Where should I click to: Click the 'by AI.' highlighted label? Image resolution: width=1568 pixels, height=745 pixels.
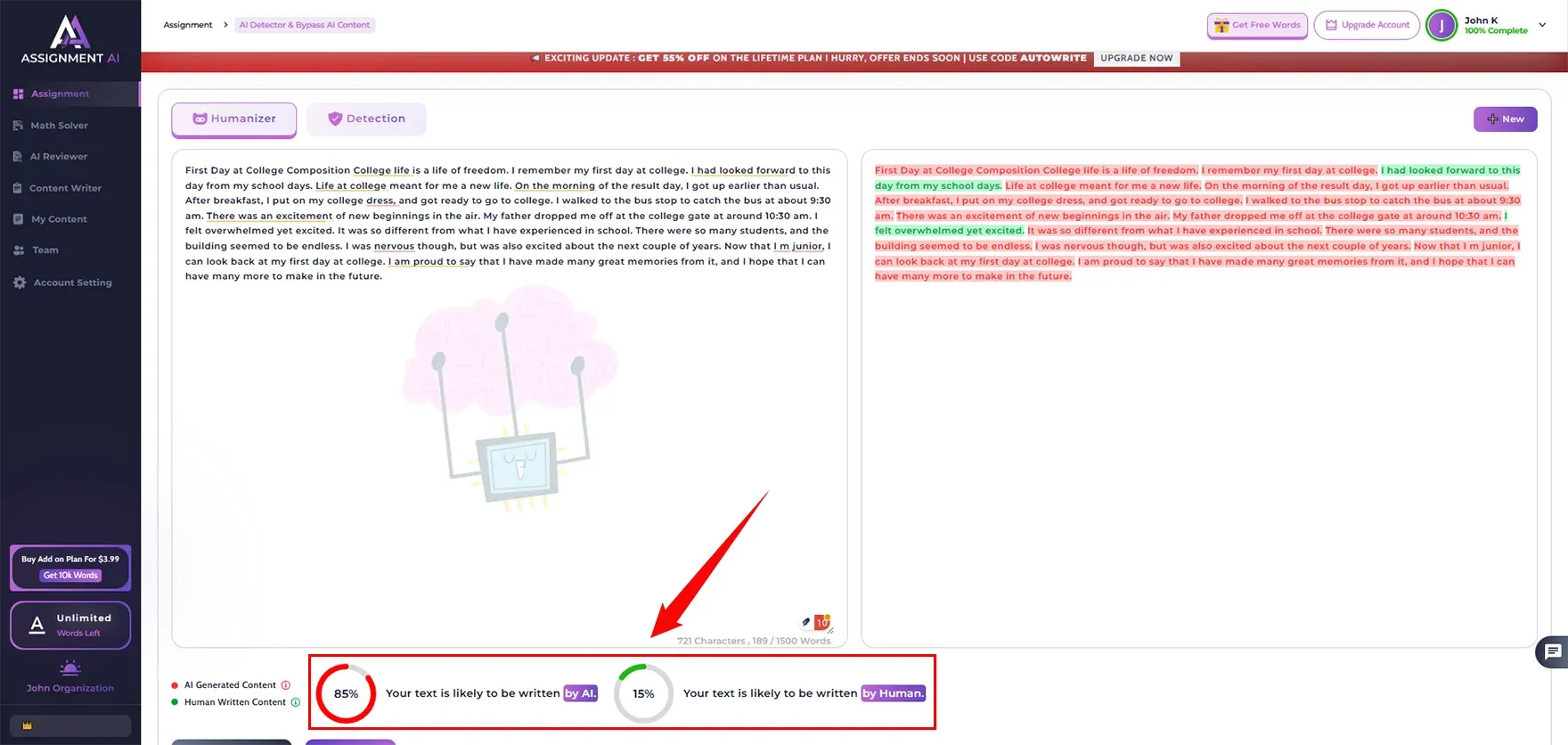581,693
